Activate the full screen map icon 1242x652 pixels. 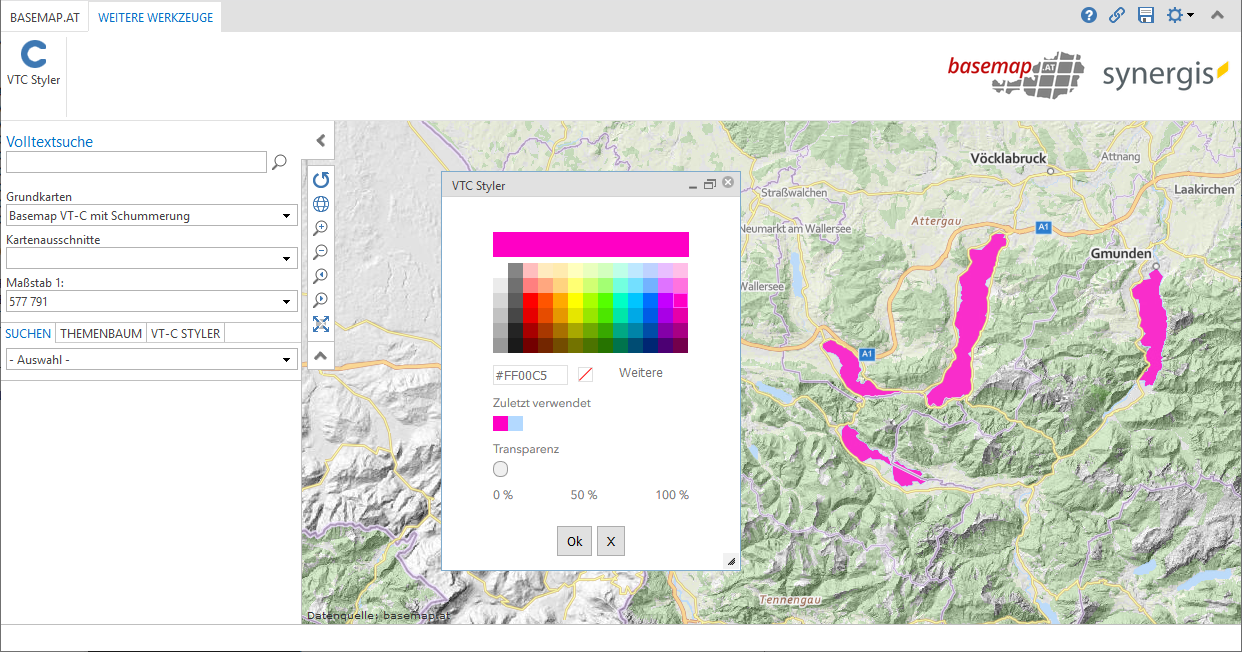tap(320, 324)
